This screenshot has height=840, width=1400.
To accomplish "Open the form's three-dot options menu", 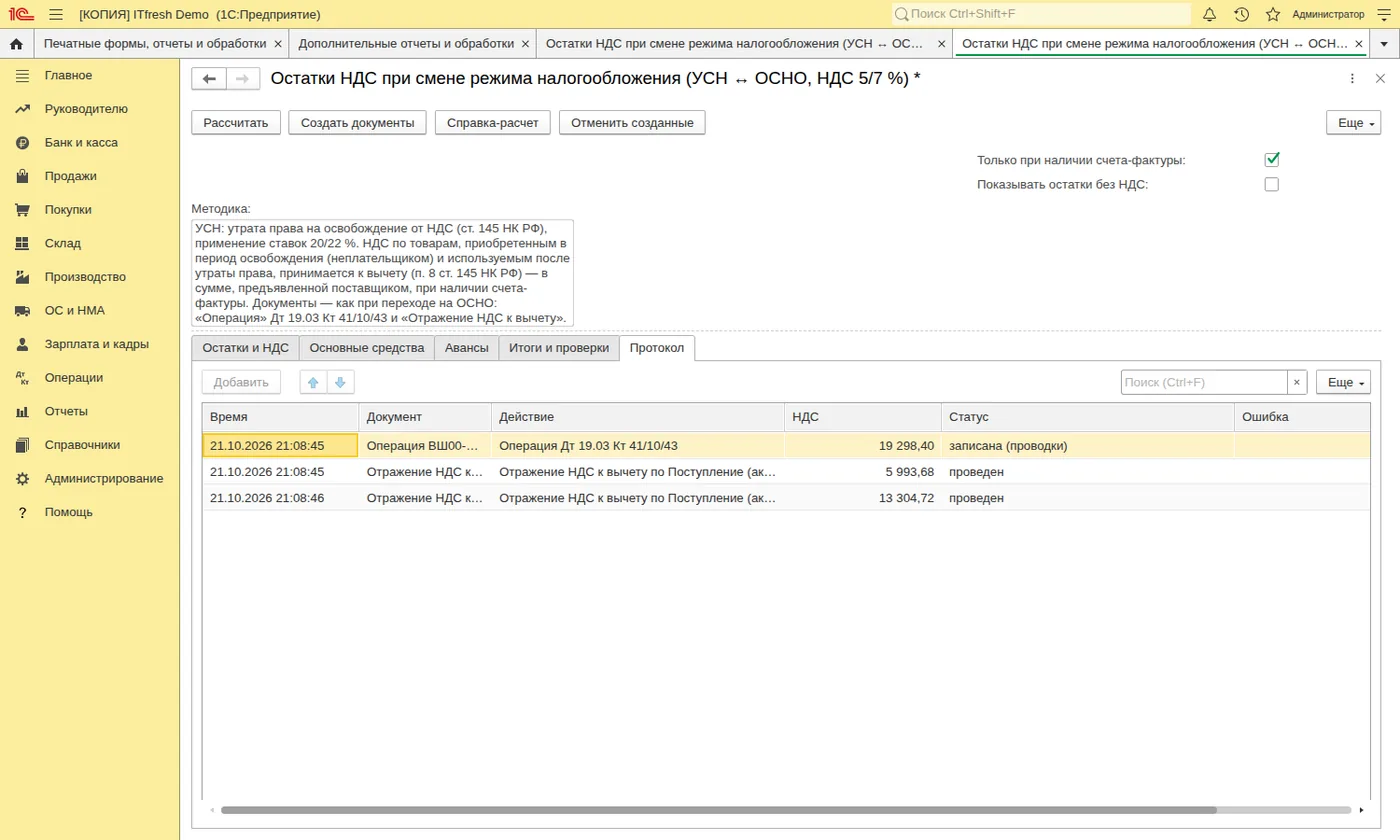I will click(1352, 79).
